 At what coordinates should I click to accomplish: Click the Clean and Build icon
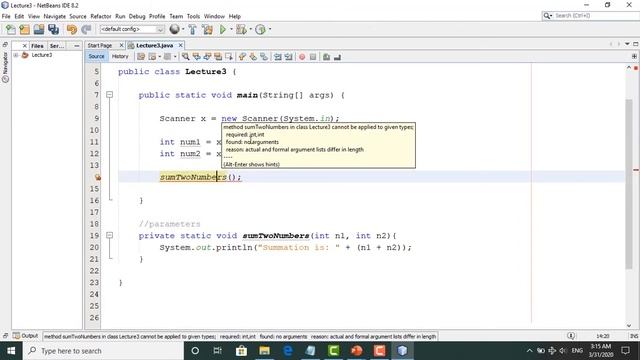tap(207, 29)
